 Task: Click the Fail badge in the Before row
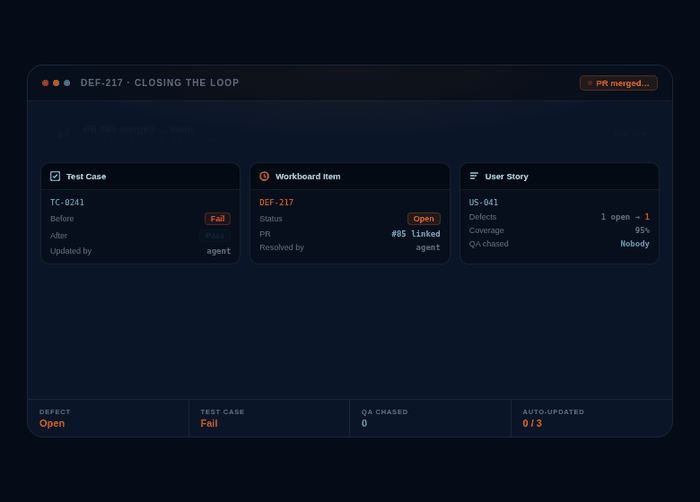[x=217, y=218]
